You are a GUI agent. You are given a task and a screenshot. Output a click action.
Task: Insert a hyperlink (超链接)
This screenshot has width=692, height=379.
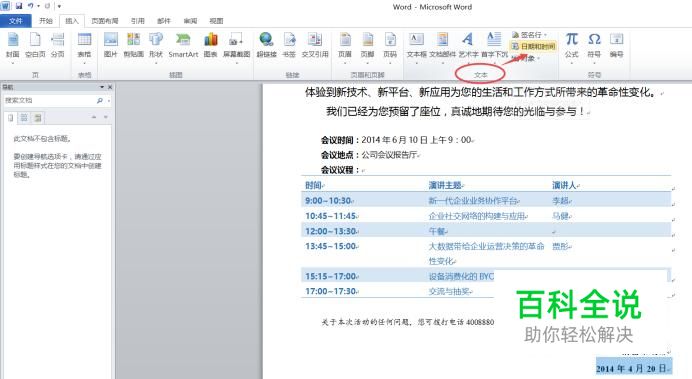coord(266,46)
